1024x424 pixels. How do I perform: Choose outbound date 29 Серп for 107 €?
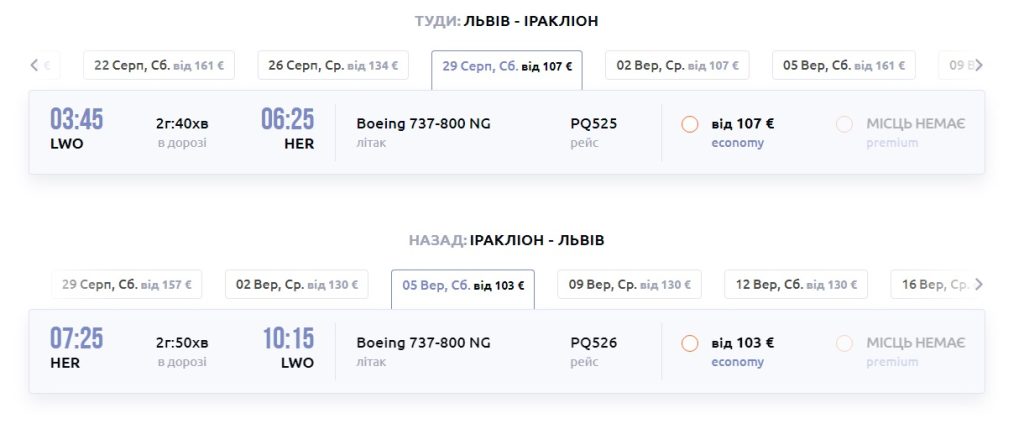[x=507, y=67]
